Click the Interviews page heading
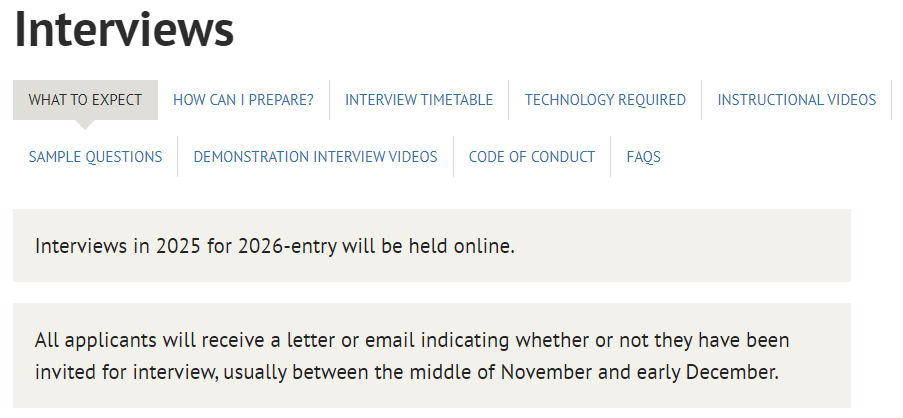This screenshot has width=903, height=418. point(124,30)
